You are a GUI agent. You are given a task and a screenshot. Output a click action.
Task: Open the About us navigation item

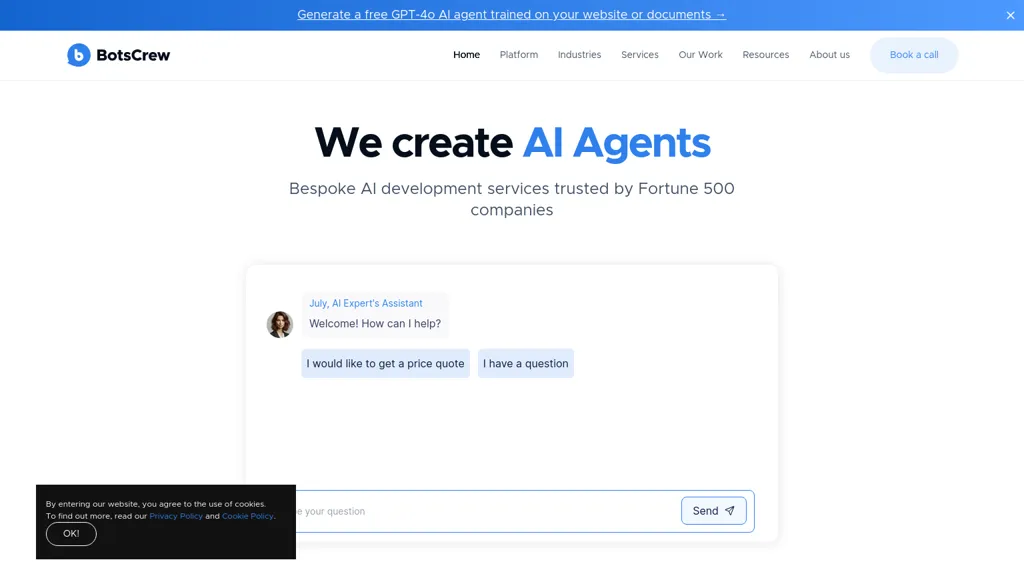click(829, 55)
